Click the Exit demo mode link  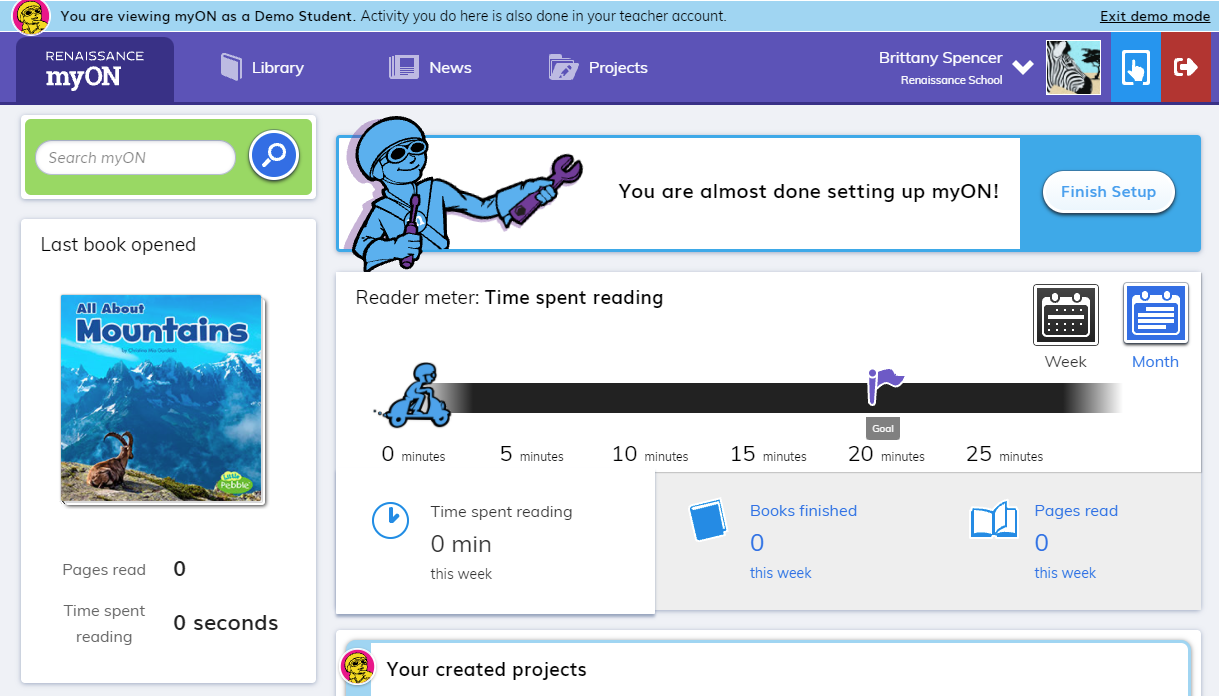point(1154,16)
